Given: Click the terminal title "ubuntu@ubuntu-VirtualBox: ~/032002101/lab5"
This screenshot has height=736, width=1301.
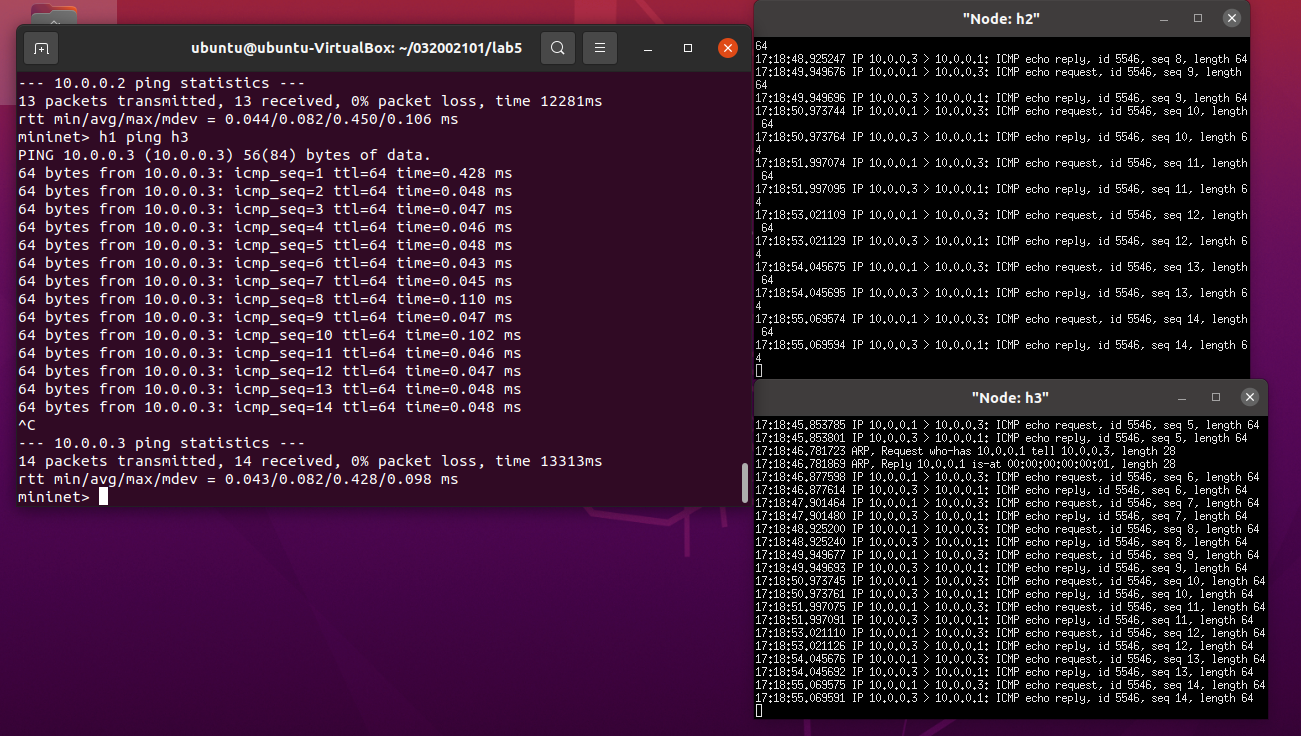Looking at the screenshot, I should (357, 48).
